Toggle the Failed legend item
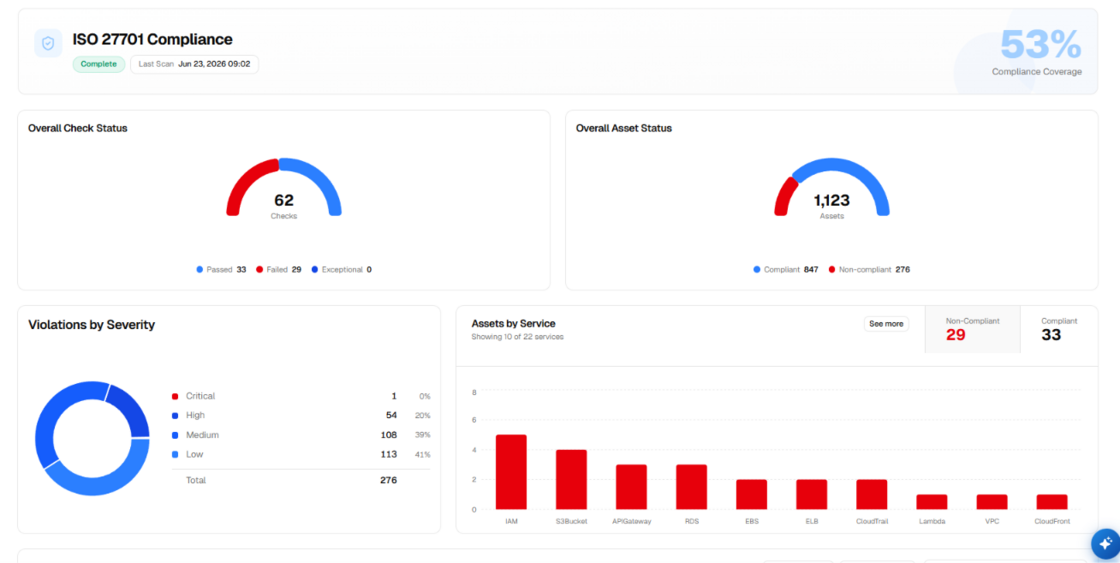The height and width of the screenshot is (563, 1120). tap(279, 270)
